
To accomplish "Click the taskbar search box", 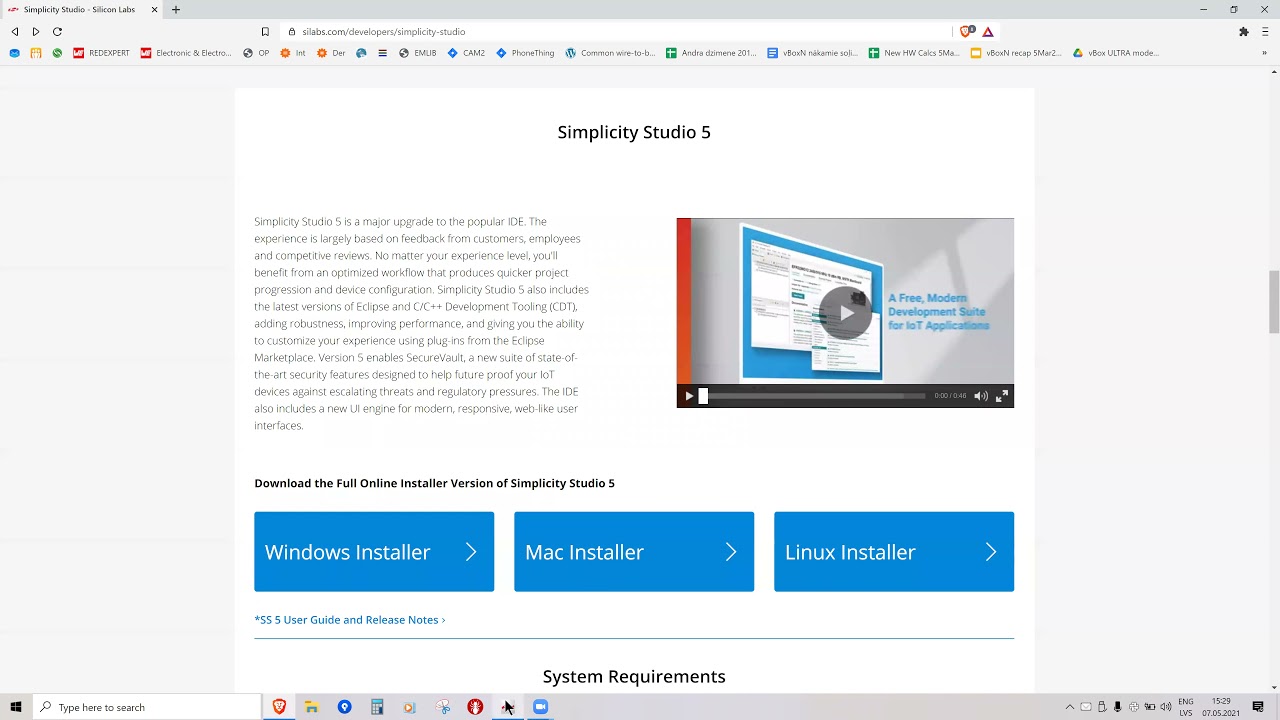I will click(147, 707).
